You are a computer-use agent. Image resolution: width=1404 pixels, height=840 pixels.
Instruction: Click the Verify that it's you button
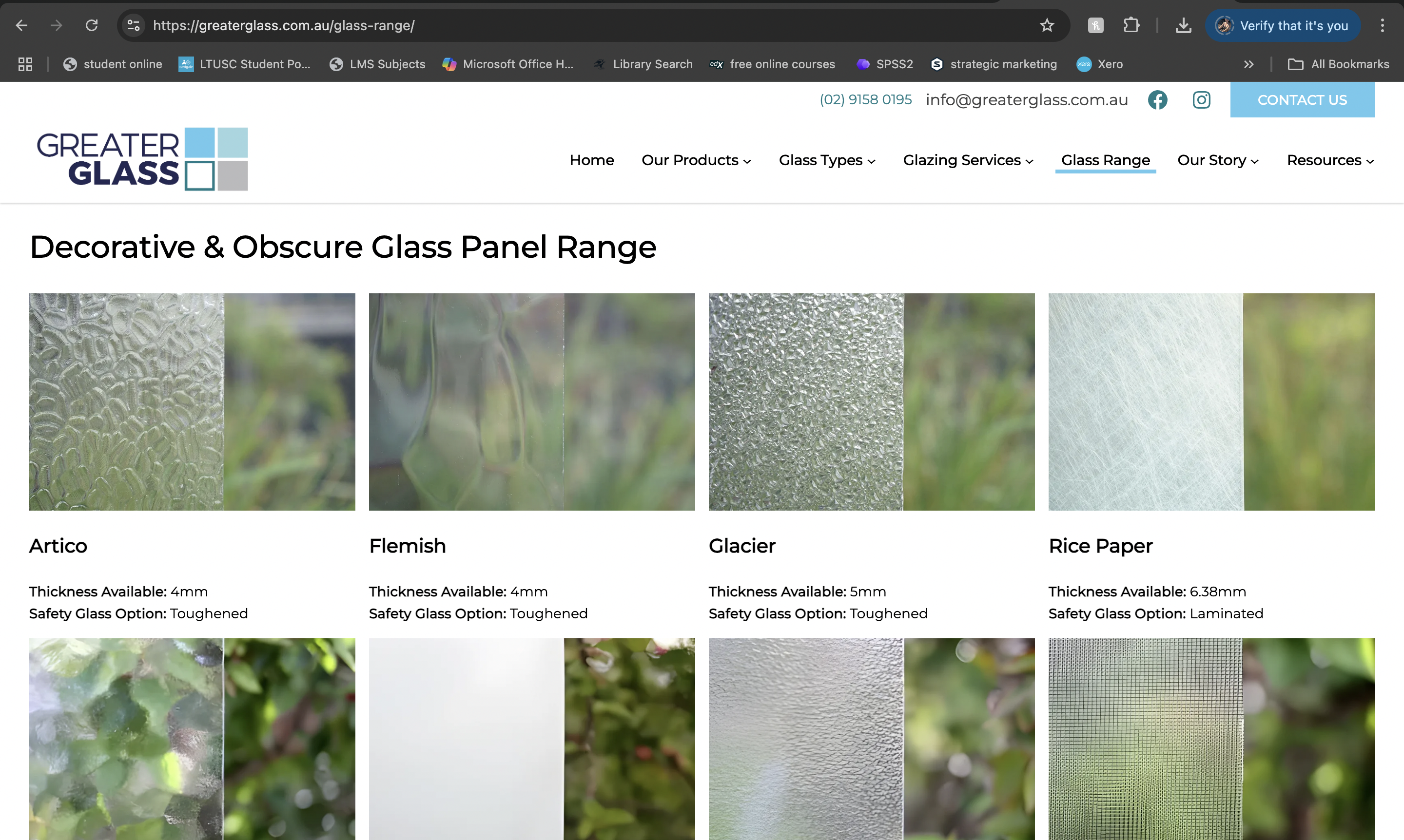pyautogui.click(x=1283, y=25)
